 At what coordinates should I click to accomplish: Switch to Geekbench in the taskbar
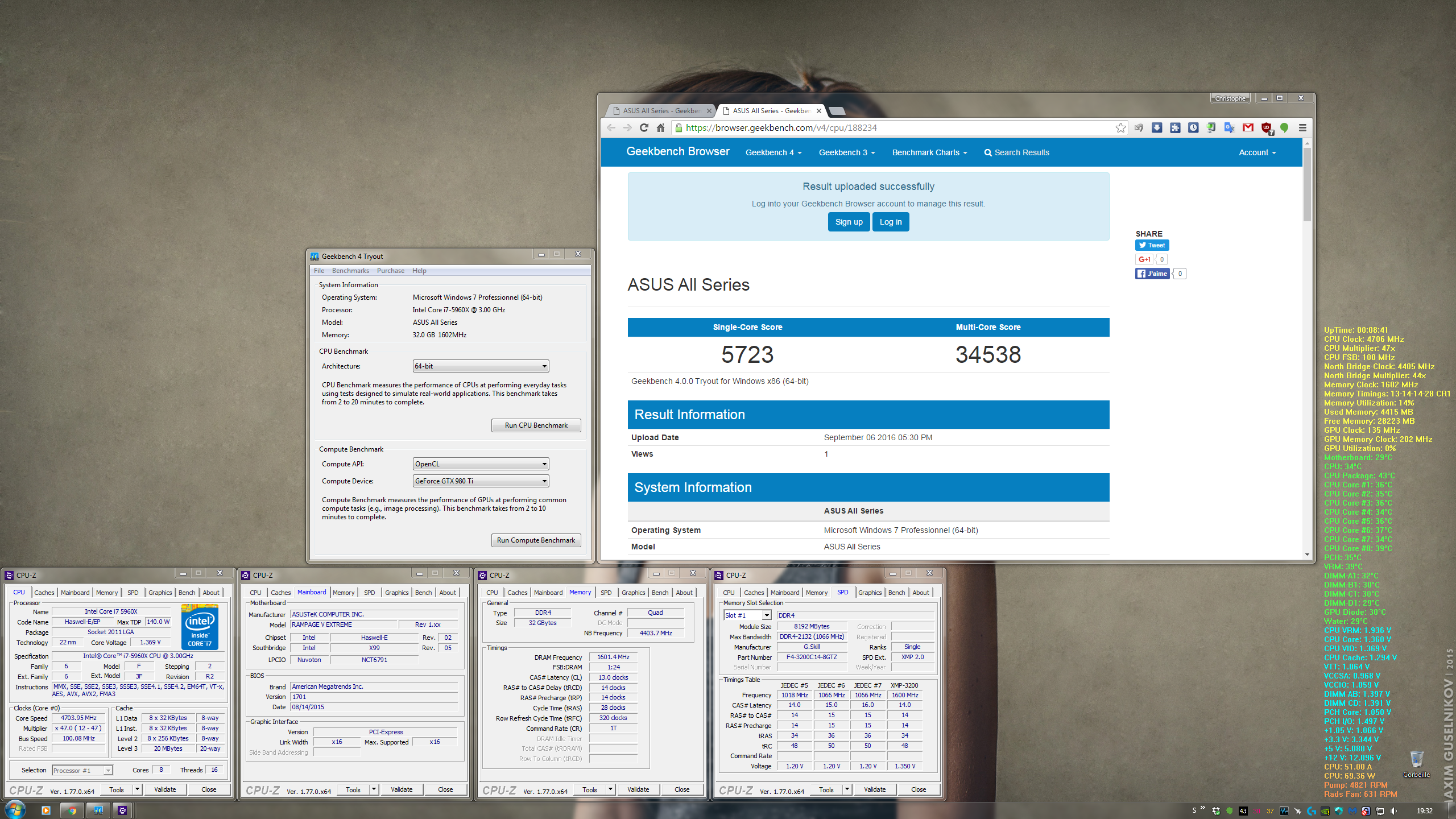point(98,810)
